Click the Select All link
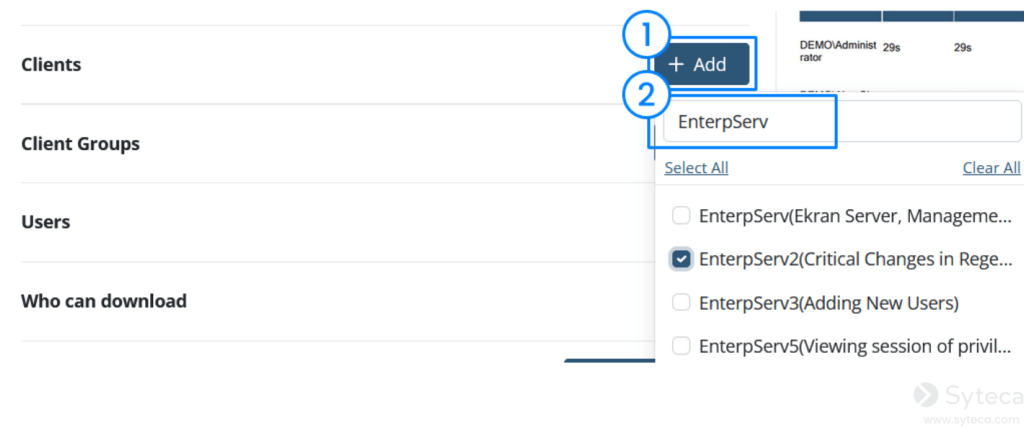Viewport: 1024px width, 447px height. pyautogui.click(x=696, y=168)
